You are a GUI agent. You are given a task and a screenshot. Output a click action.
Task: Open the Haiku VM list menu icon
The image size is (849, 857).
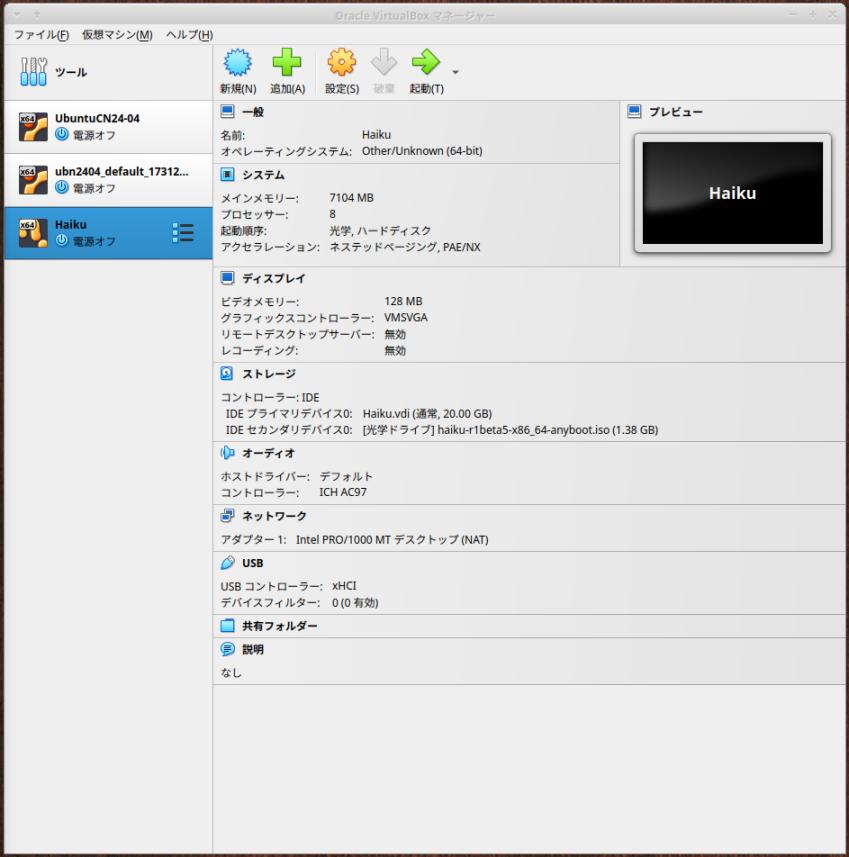click(x=183, y=233)
